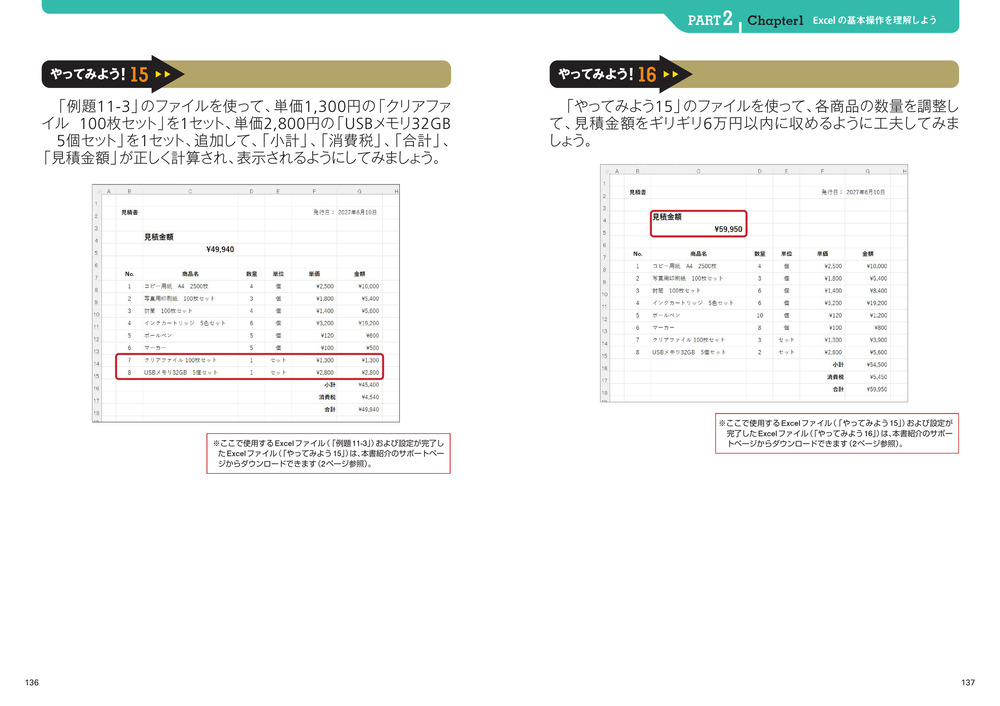Click the arrow icon beside やってみよう! 15
Viewport: 1000px width, 706px height.
pos(166,75)
